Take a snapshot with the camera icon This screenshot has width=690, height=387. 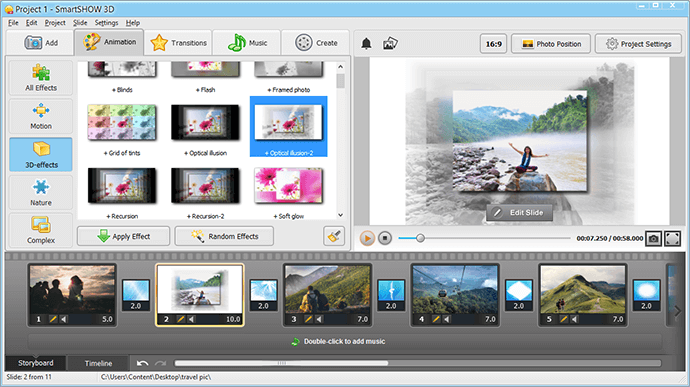coord(653,238)
